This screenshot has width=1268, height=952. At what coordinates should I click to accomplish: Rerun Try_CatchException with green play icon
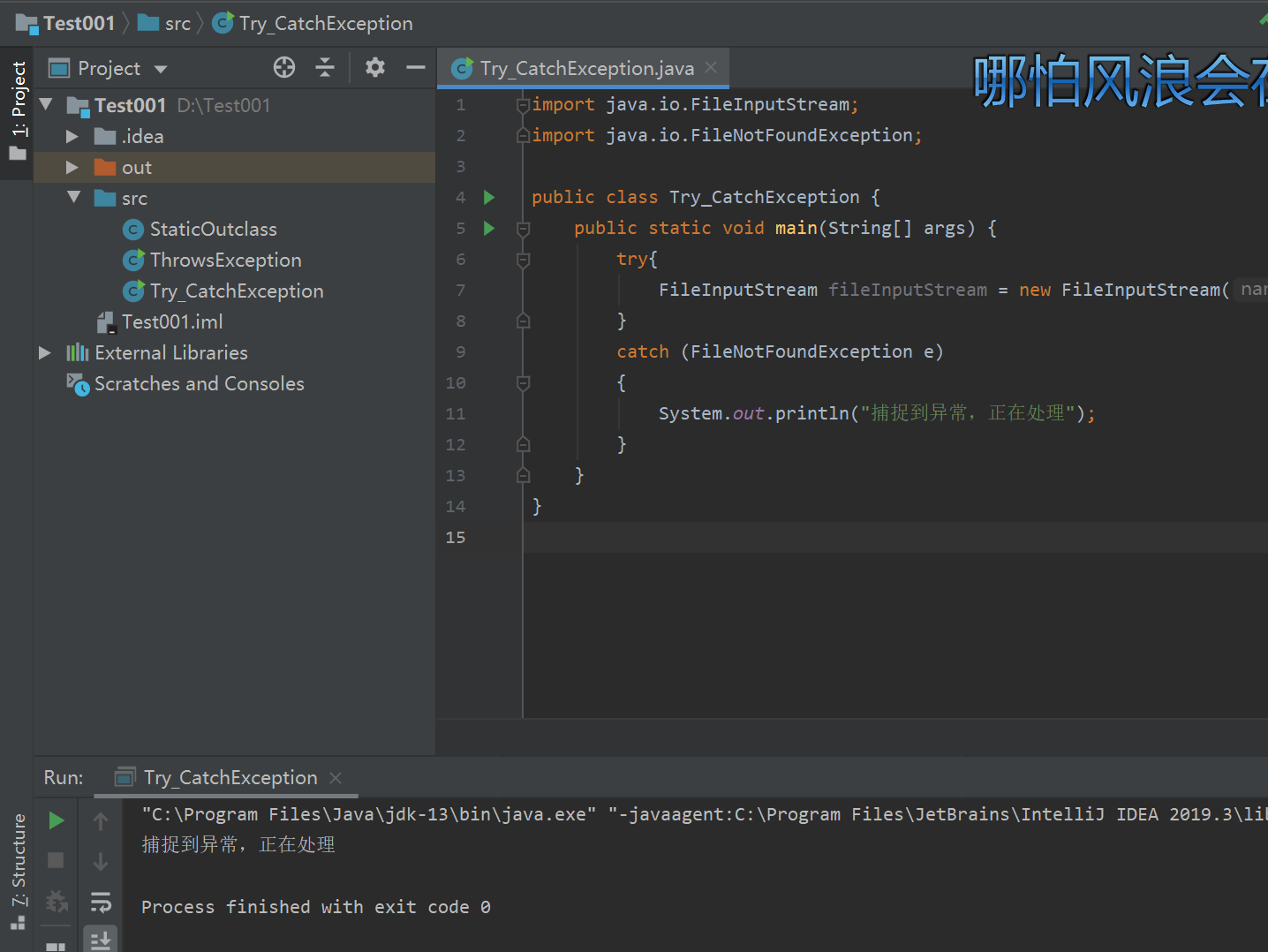(x=56, y=820)
